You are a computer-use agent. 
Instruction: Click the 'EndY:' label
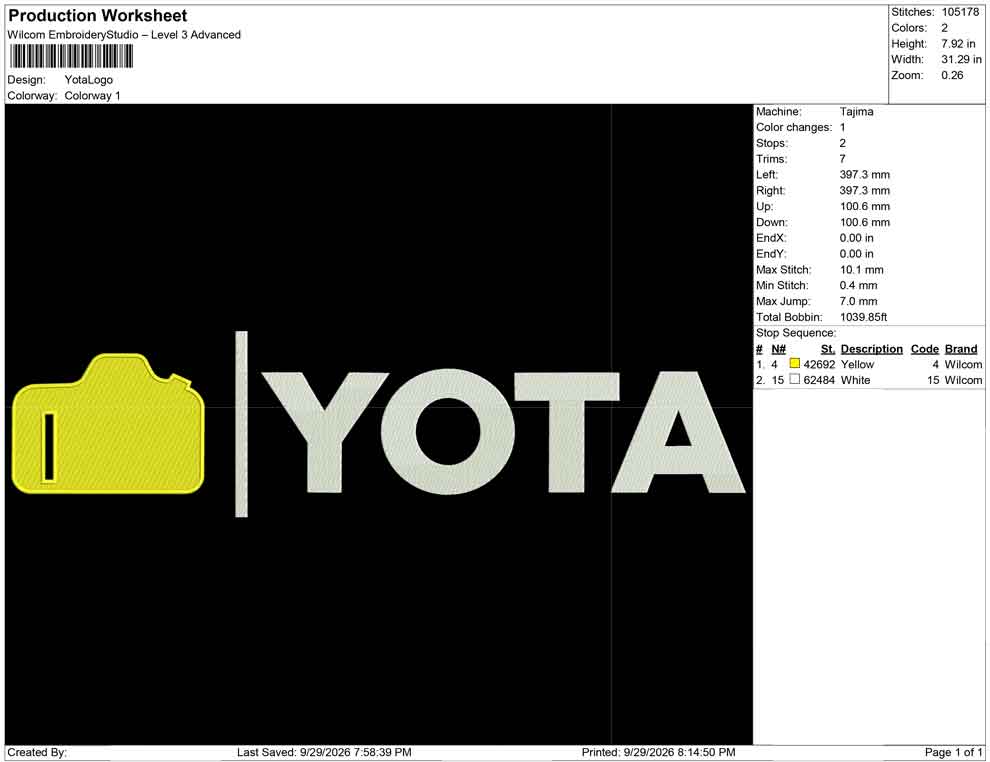pos(772,254)
